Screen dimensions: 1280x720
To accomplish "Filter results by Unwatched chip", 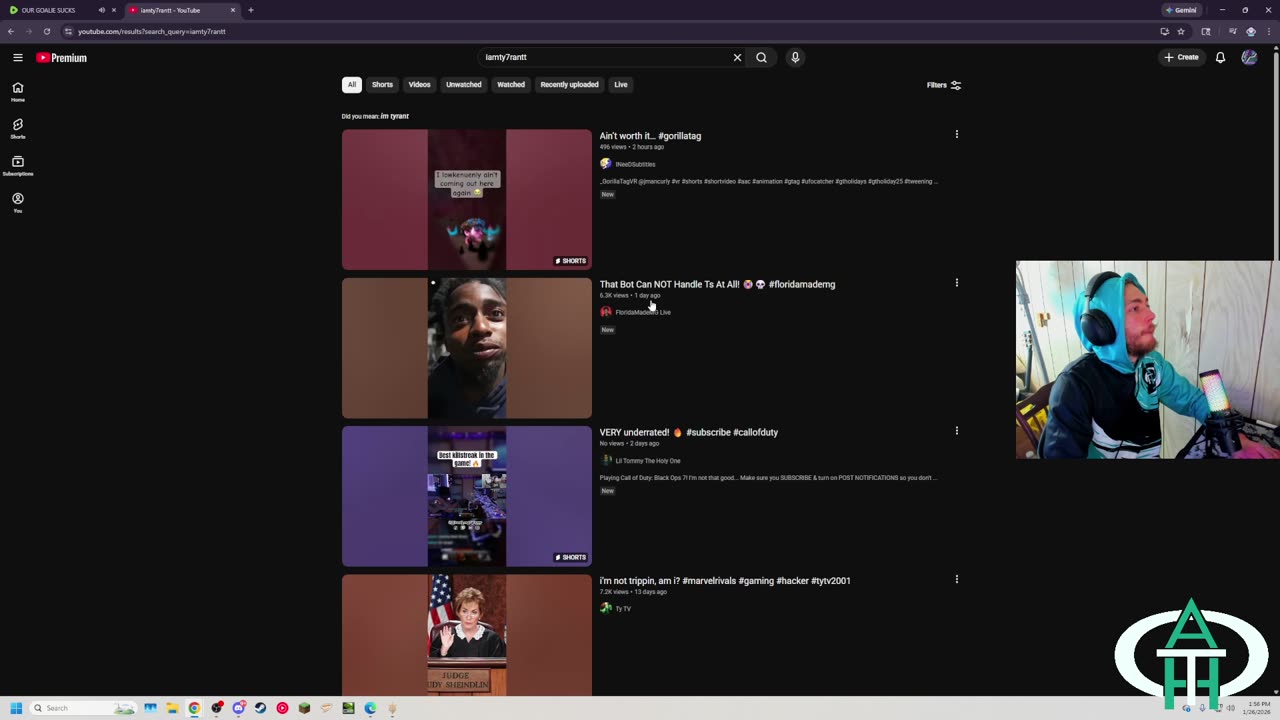I will pyautogui.click(x=463, y=85).
